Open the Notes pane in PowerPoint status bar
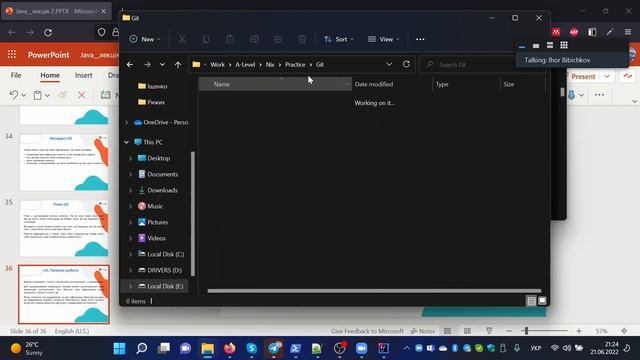 423,331
